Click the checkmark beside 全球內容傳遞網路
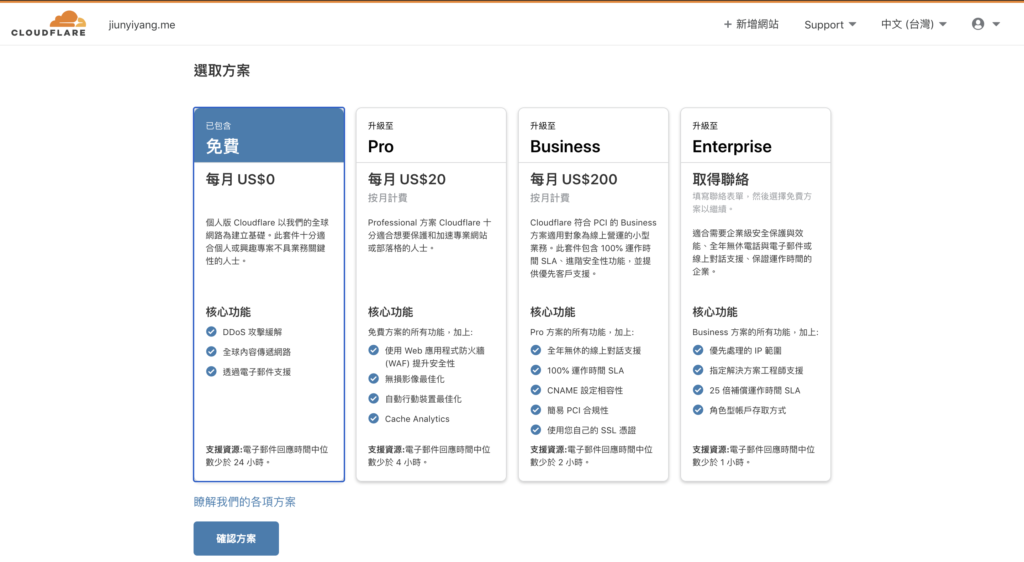Image resolution: width=1024 pixels, height=562 pixels. tap(211, 351)
